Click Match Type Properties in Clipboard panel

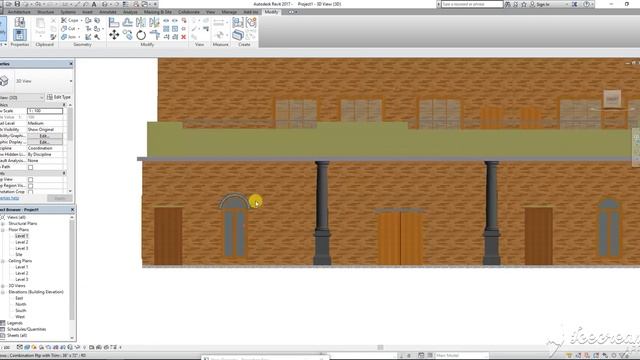(x=53, y=37)
